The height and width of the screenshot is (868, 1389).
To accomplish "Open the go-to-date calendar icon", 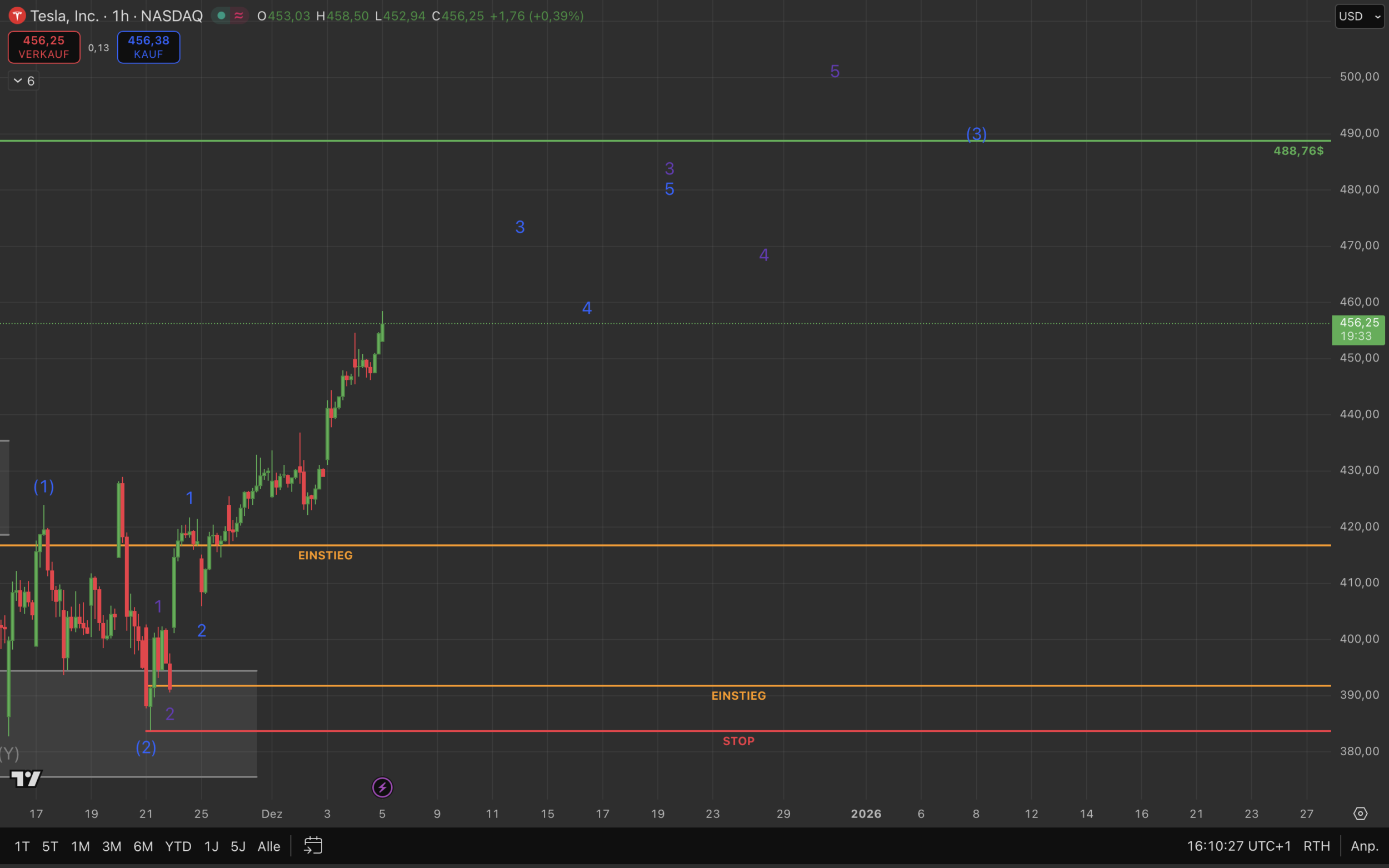I will click(x=313, y=846).
